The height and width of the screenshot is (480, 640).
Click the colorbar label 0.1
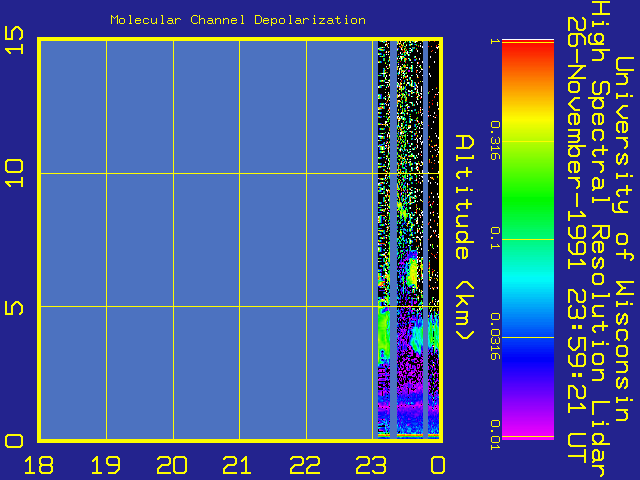pos(495,239)
